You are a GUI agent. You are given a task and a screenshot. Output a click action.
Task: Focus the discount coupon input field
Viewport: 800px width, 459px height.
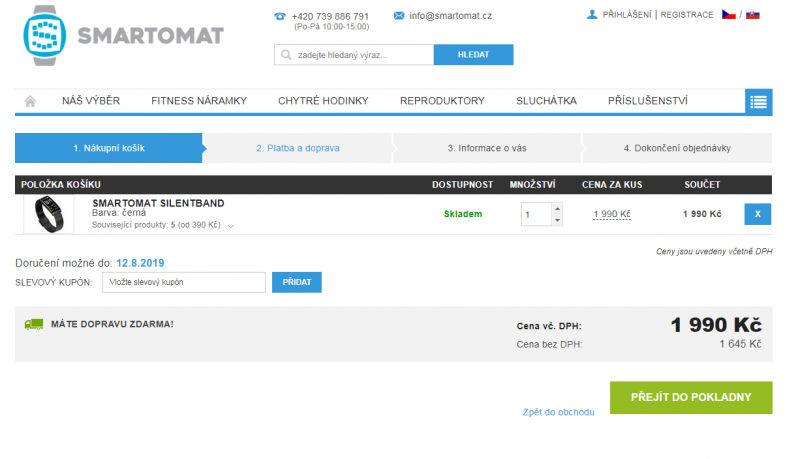pos(184,282)
